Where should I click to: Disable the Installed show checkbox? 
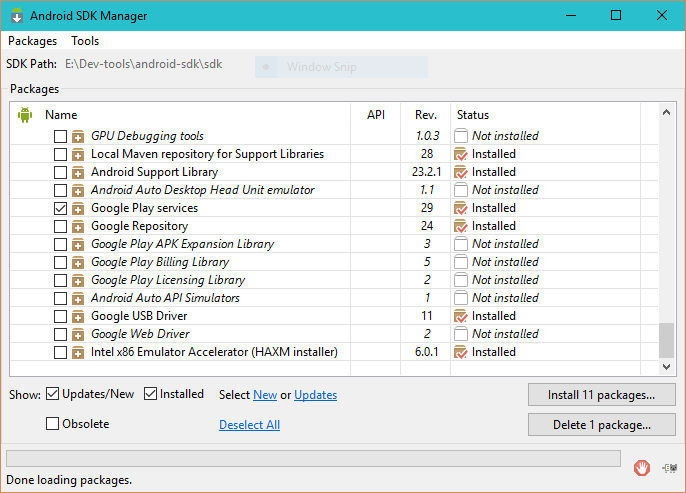coord(151,394)
